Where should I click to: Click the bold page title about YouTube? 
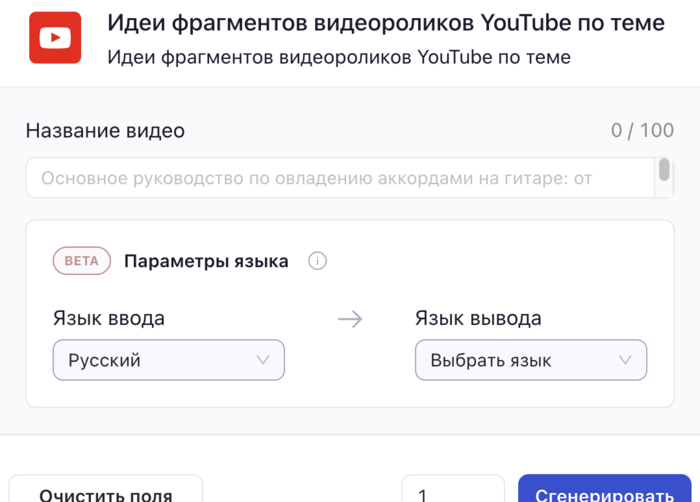tap(385, 23)
